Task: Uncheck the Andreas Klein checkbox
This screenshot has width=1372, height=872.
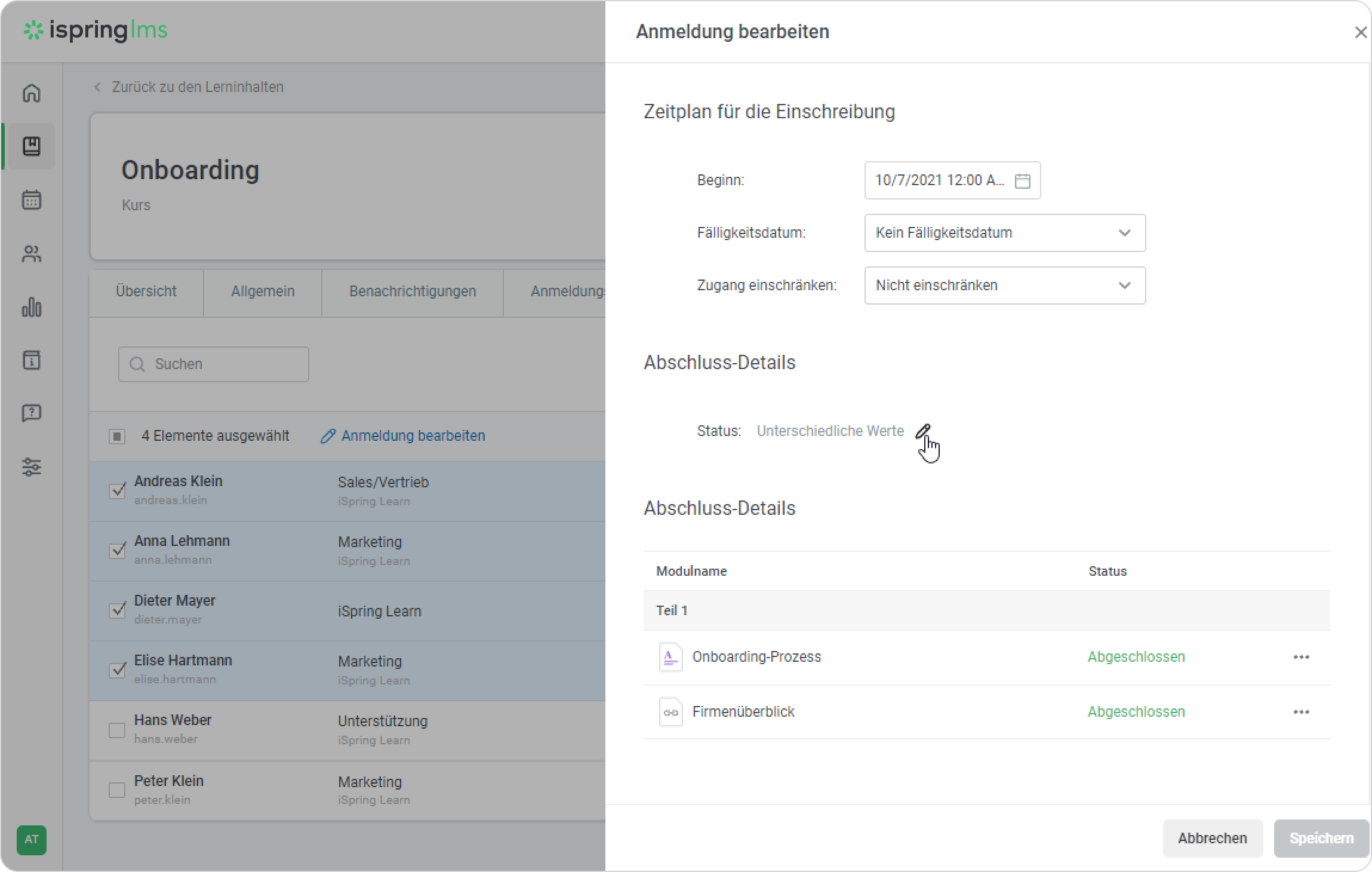Action: (117, 490)
